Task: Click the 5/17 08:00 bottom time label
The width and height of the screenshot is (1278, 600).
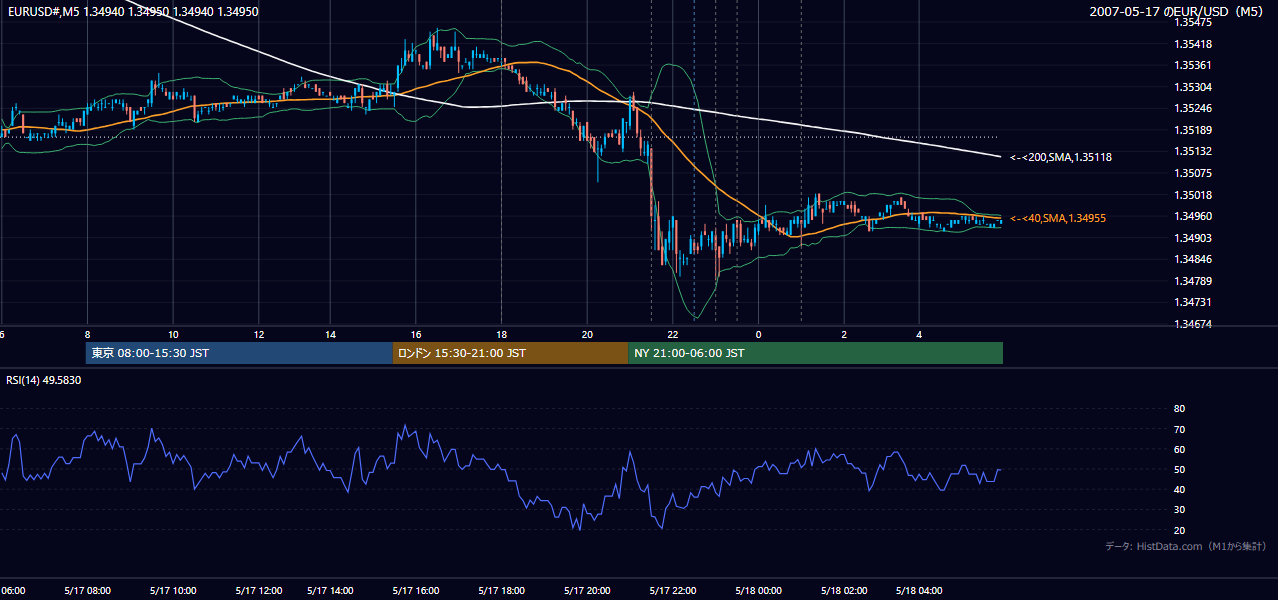Action: [87, 591]
